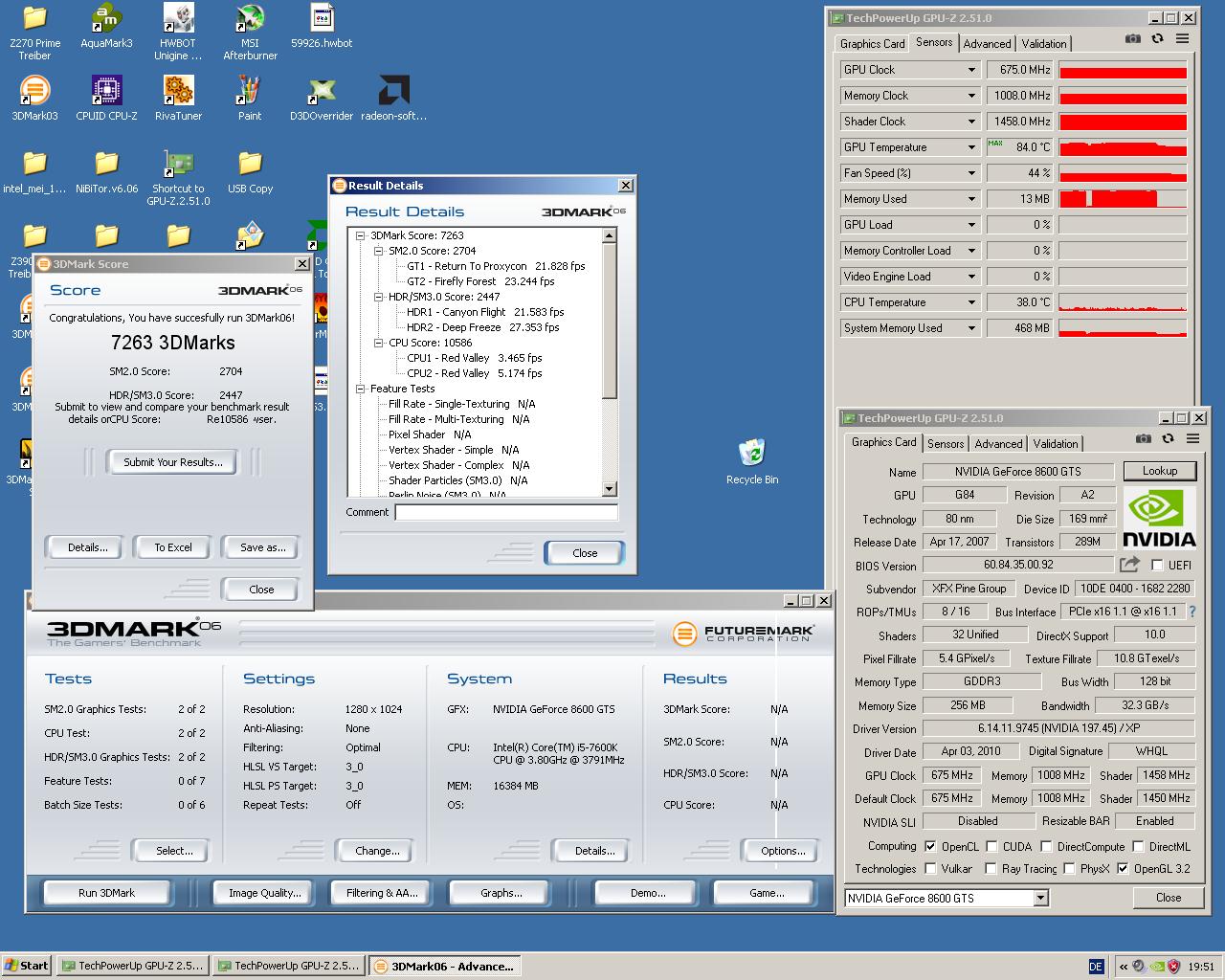Image resolution: width=1225 pixels, height=980 pixels.
Task: Open the GeForce 8600 GTS GPU selector dropdown
Action: tap(1040, 898)
